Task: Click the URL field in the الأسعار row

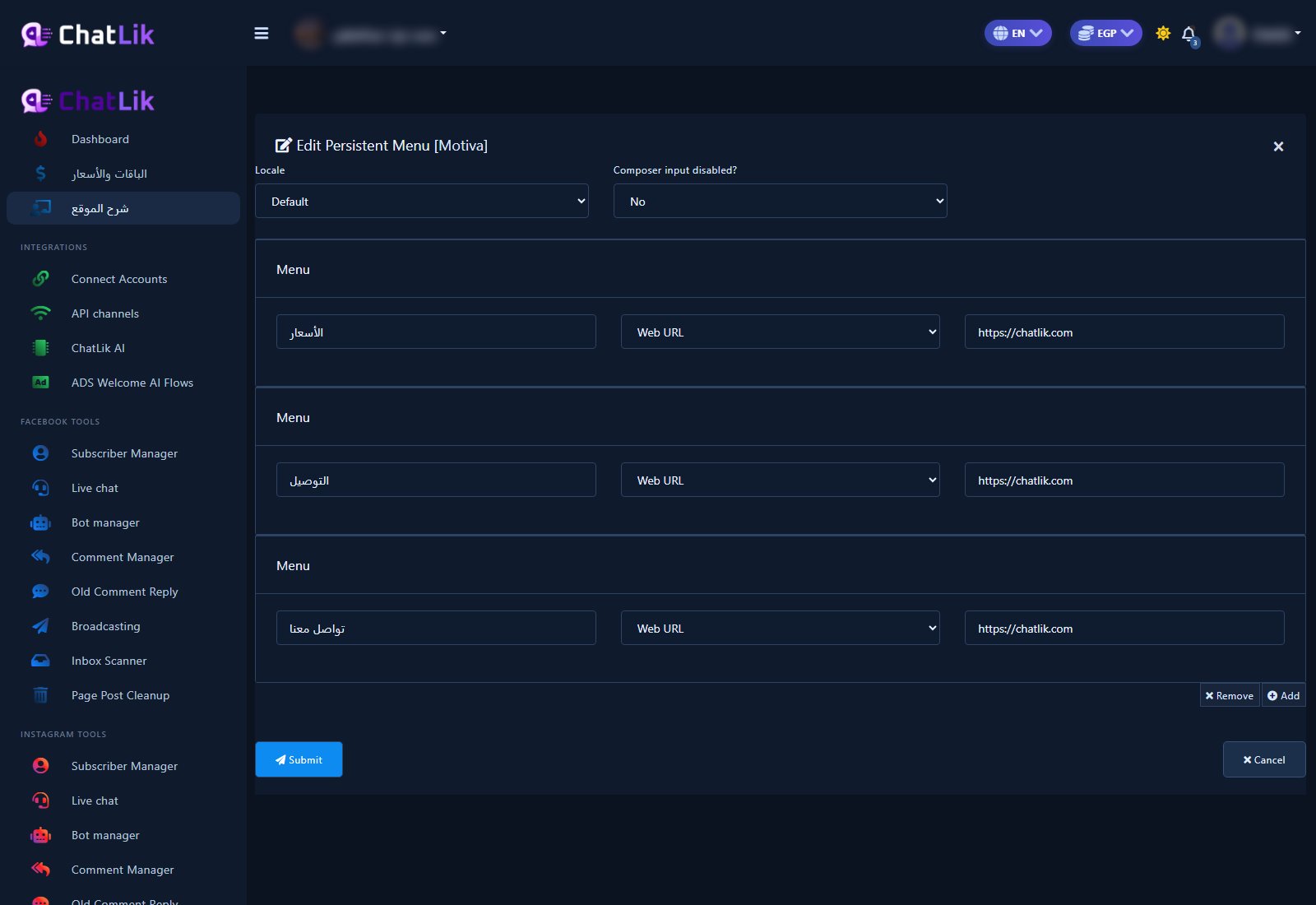Action: tap(1124, 332)
